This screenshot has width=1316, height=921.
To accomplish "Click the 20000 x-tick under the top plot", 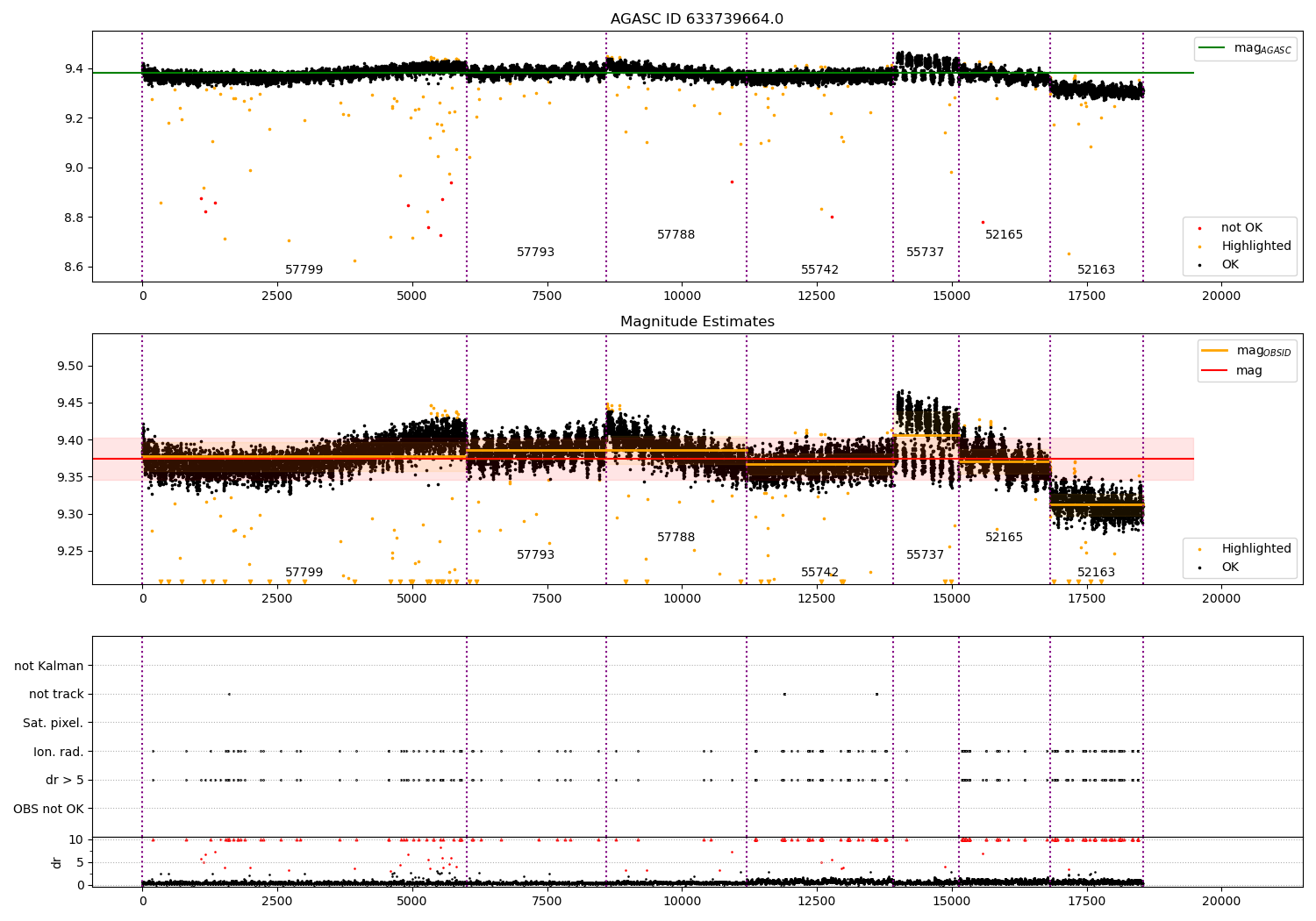I will tap(1221, 296).
